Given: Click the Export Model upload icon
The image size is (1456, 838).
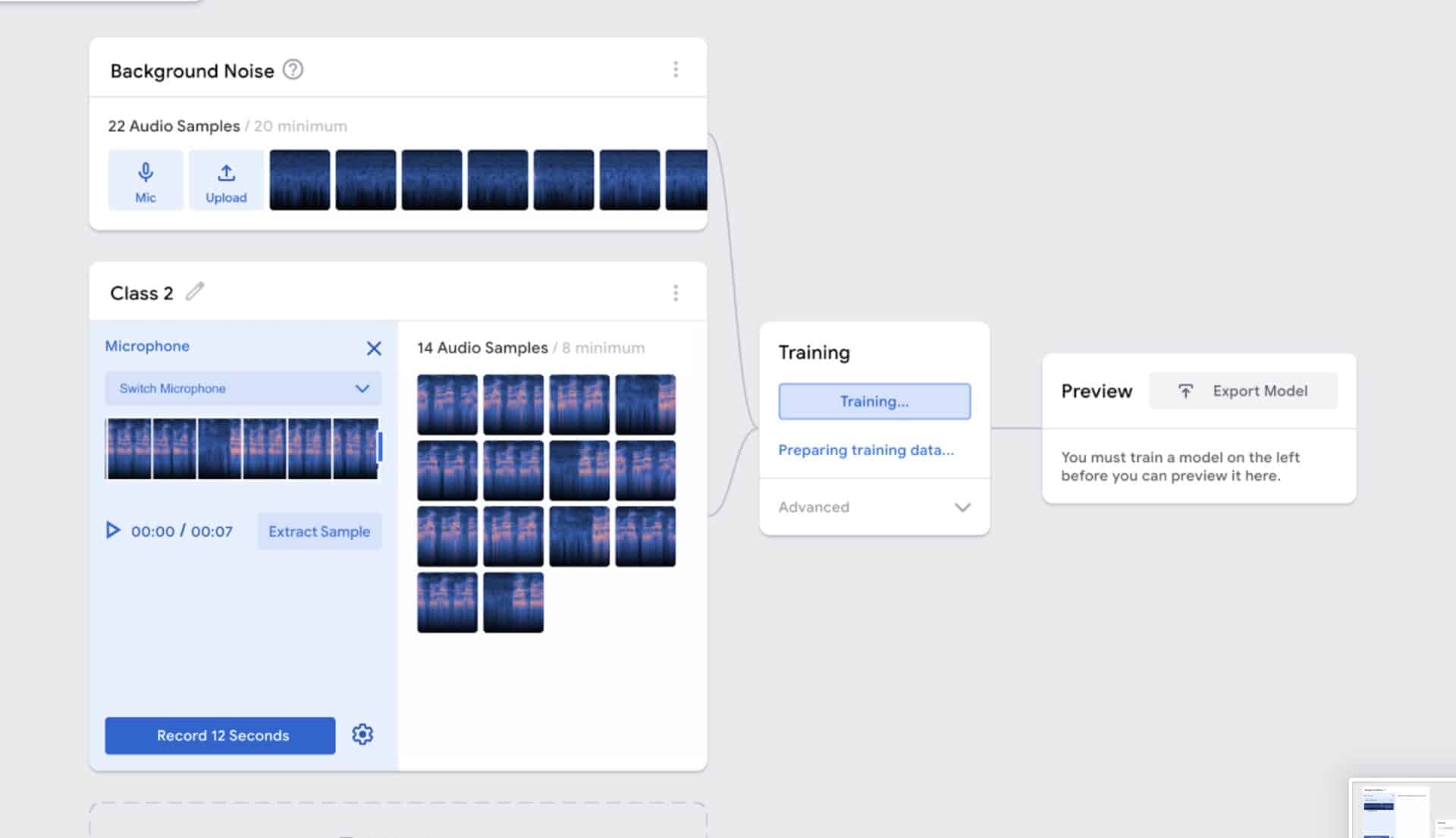Looking at the screenshot, I should [x=1187, y=391].
